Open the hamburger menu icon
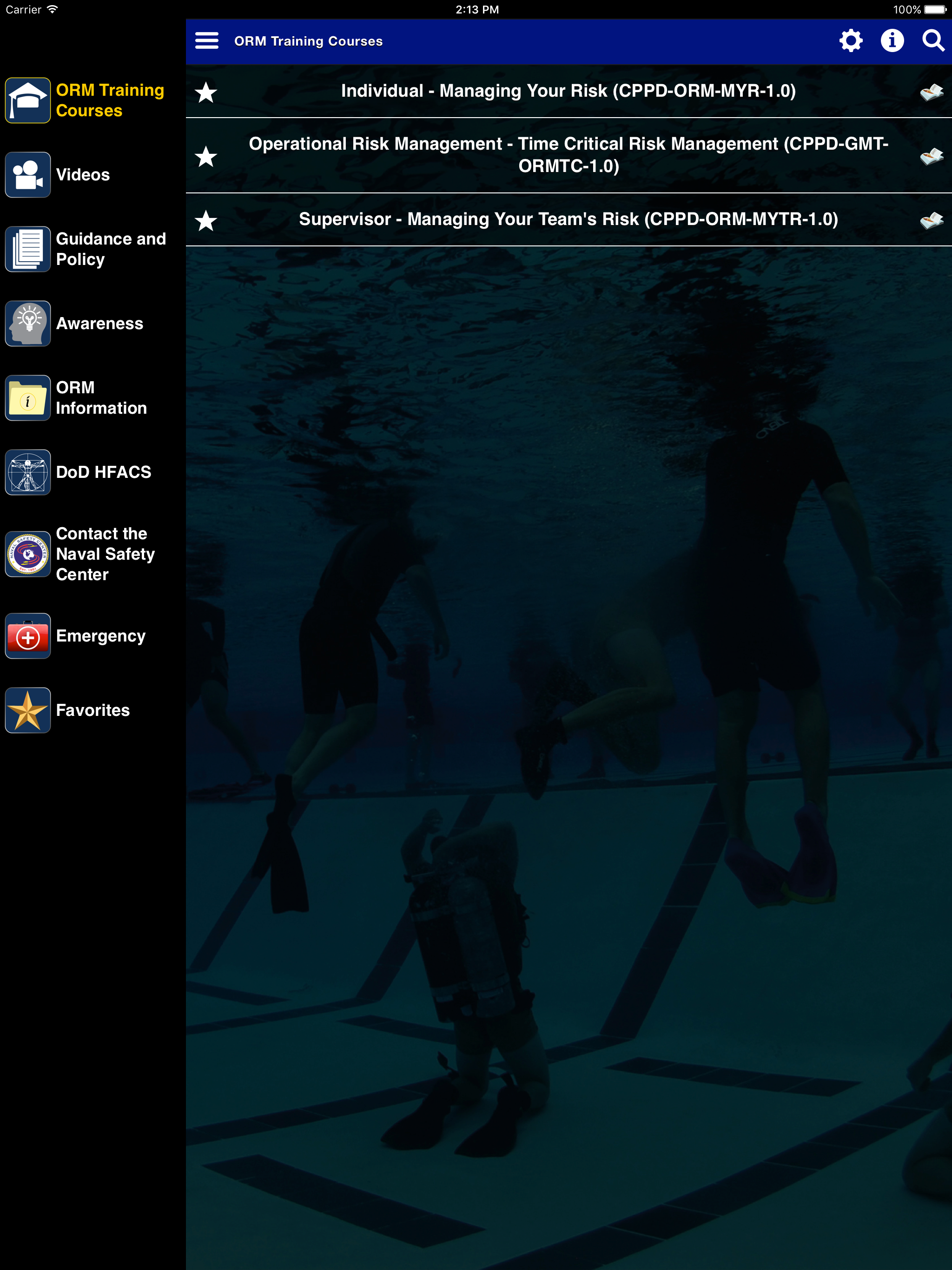 coord(207,41)
